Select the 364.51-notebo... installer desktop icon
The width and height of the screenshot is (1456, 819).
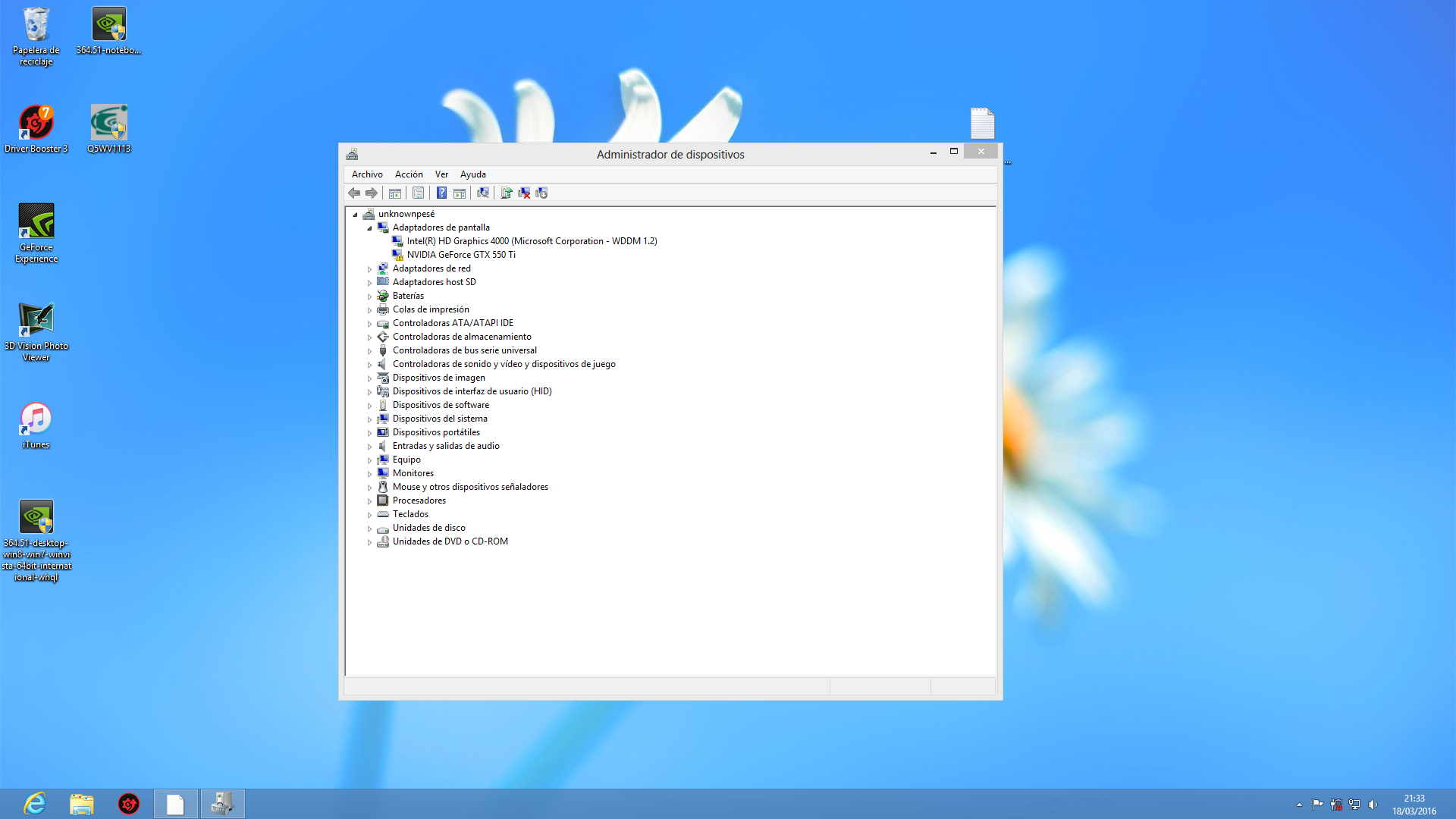[108, 31]
